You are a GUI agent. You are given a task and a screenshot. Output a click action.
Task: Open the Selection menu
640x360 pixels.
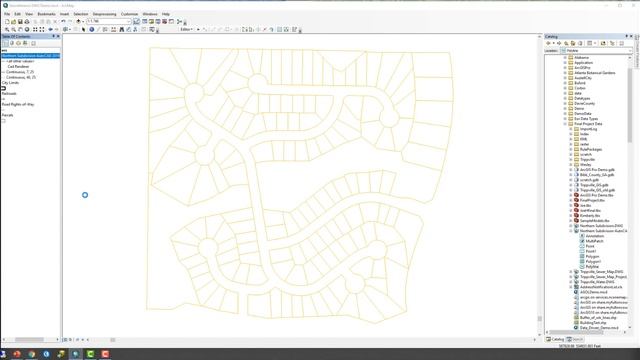80,14
